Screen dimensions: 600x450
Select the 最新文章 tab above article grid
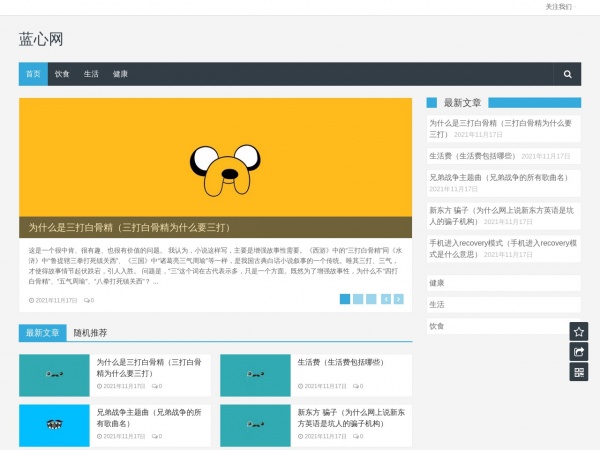(x=43, y=333)
